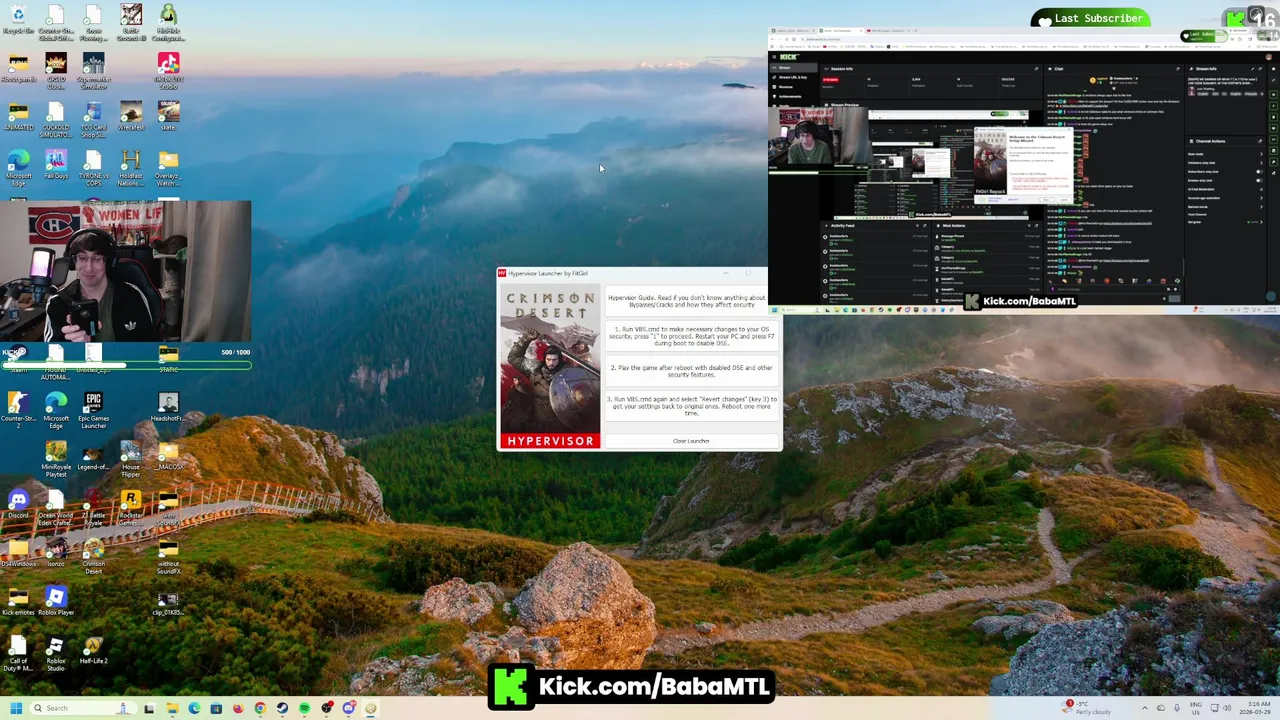Launch House Flipper desktop icon
This screenshot has height=720, width=1280.
pyautogui.click(x=131, y=458)
